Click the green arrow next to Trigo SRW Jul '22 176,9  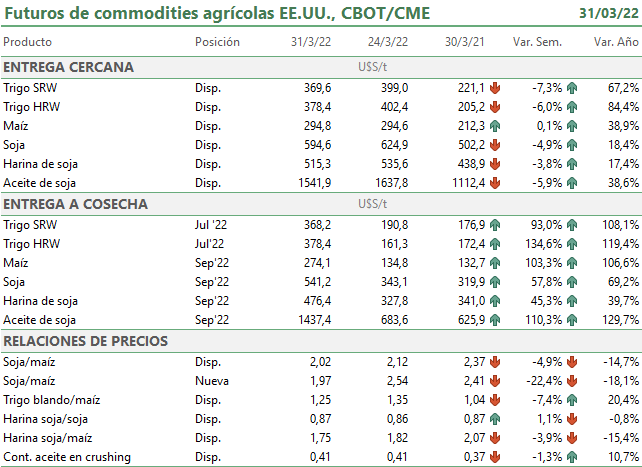pos(495,225)
